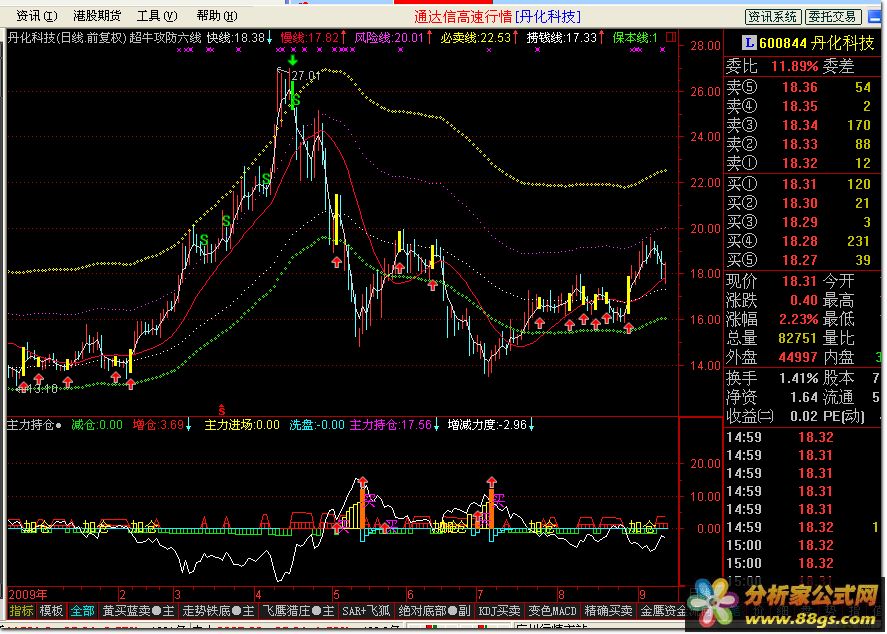887x634 pixels.
Task: Select the 指标 tab
Action: pyautogui.click(x=21, y=611)
